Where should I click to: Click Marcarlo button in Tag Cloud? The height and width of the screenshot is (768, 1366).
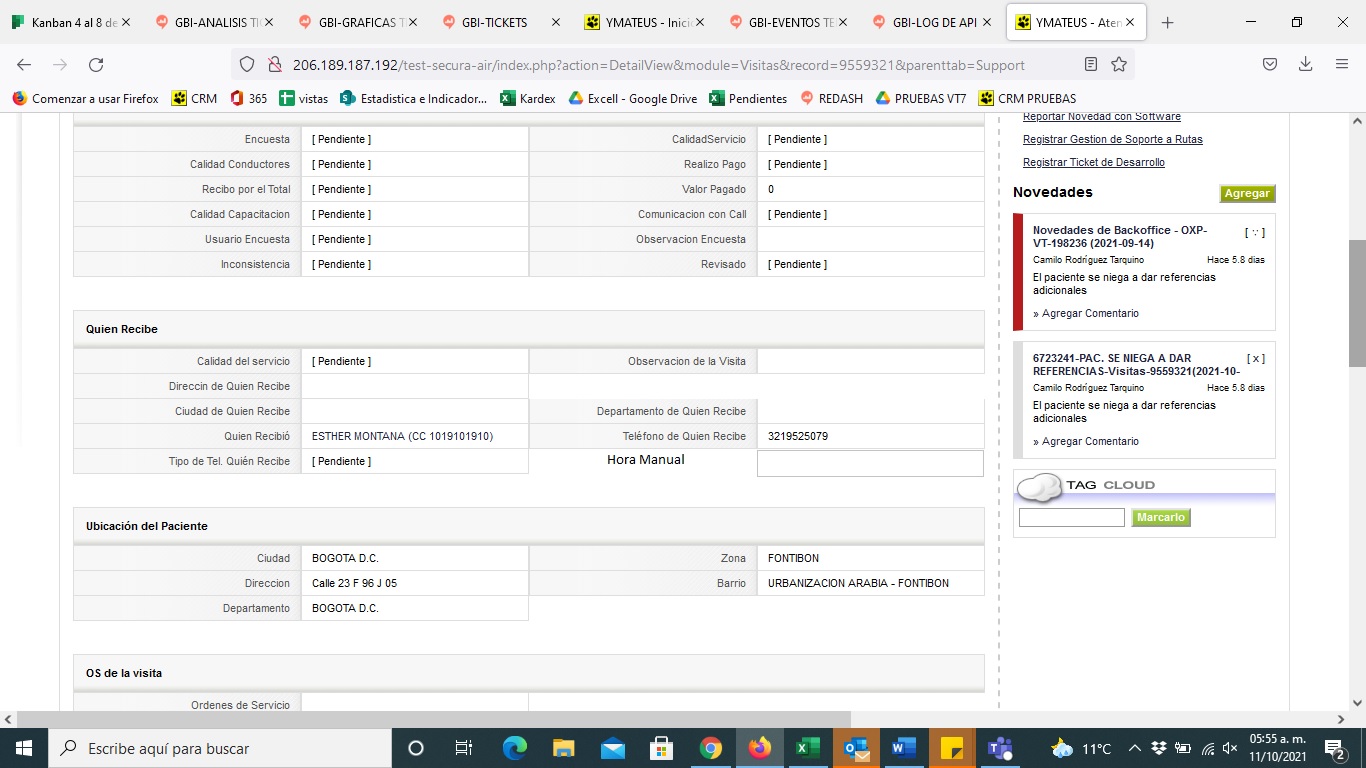pyautogui.click(x=1161, y=517)
